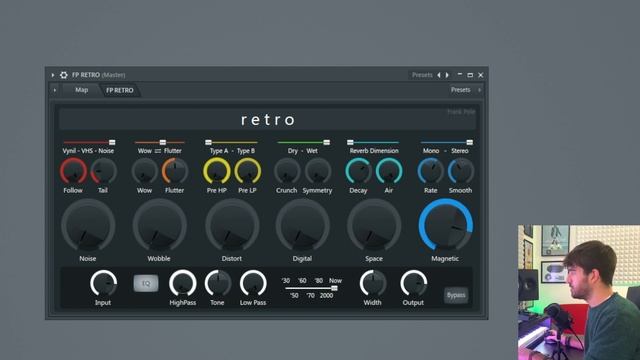Screen dimensions: 640x360
Task: Toggle the Bypass button
Action: [456, 295]
